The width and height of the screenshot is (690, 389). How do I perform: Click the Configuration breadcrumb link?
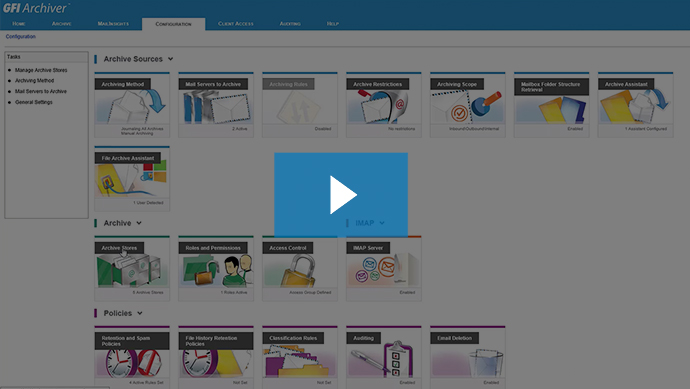[x=21, y=37]
